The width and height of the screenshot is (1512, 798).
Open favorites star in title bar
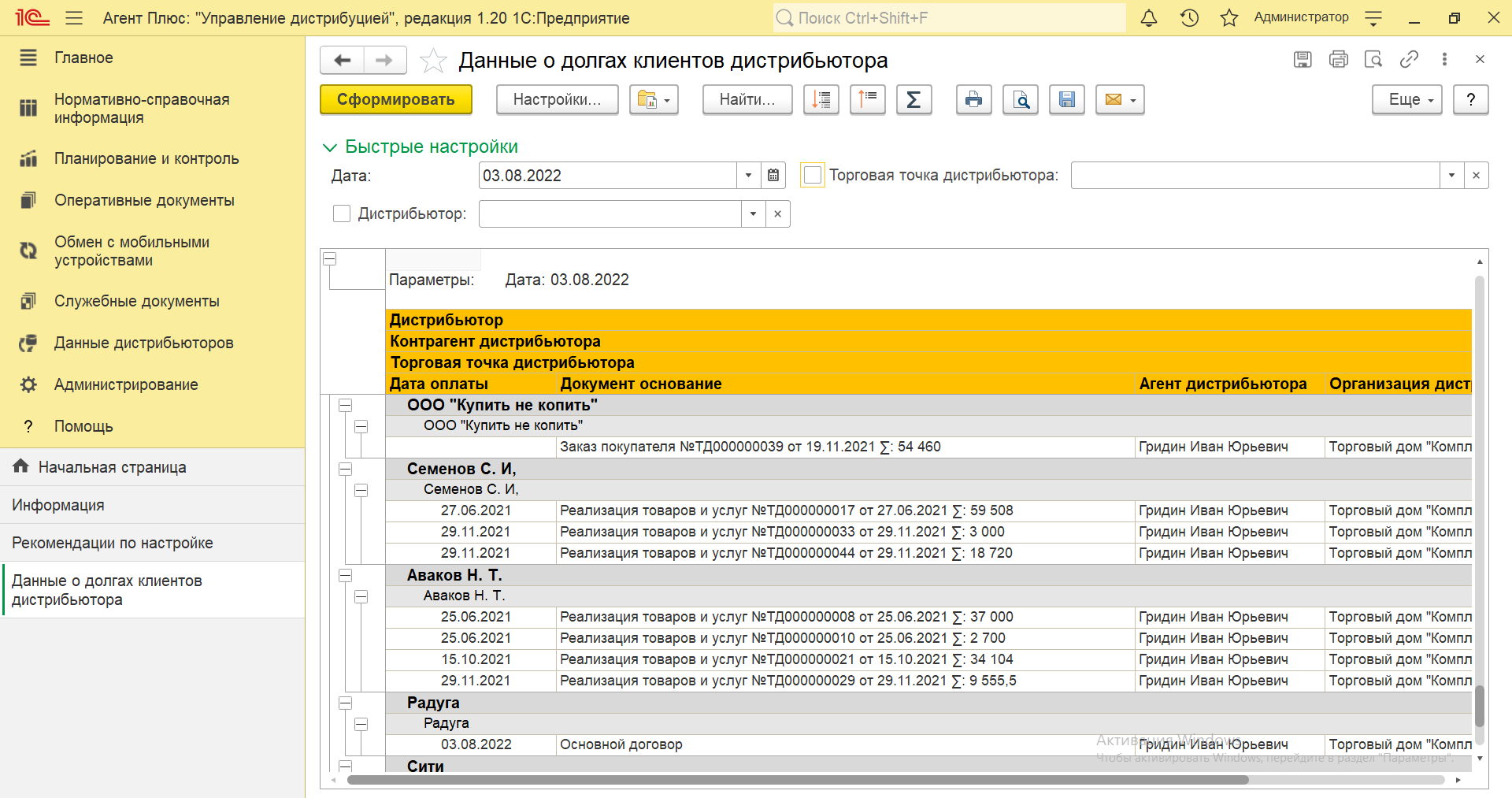[x=1228, y=17]
